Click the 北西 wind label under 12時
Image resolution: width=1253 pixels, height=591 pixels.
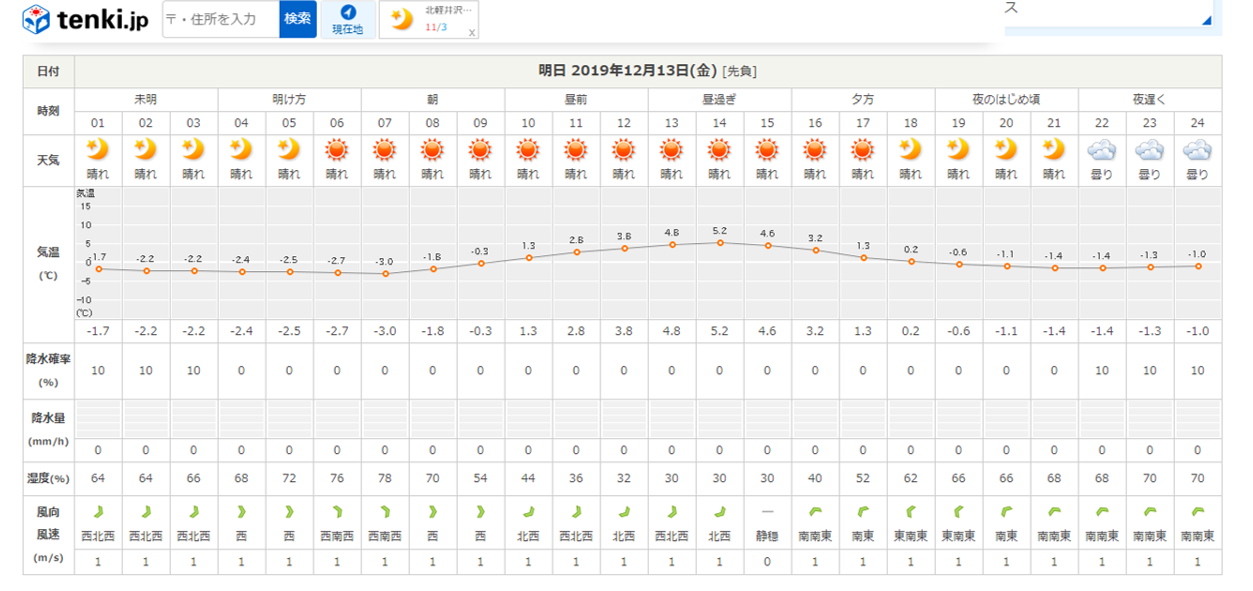(x=624, y=536)
